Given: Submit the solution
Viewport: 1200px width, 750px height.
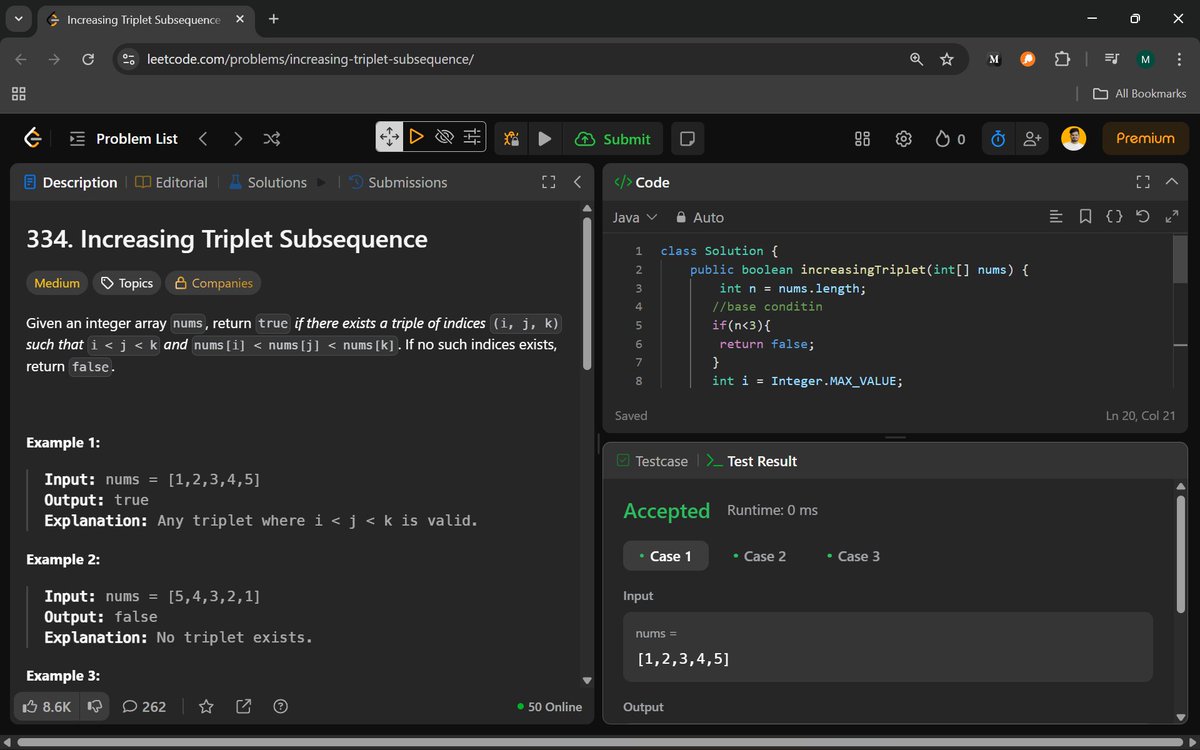Looking at the screenshot, I should [x=613, y=139].
